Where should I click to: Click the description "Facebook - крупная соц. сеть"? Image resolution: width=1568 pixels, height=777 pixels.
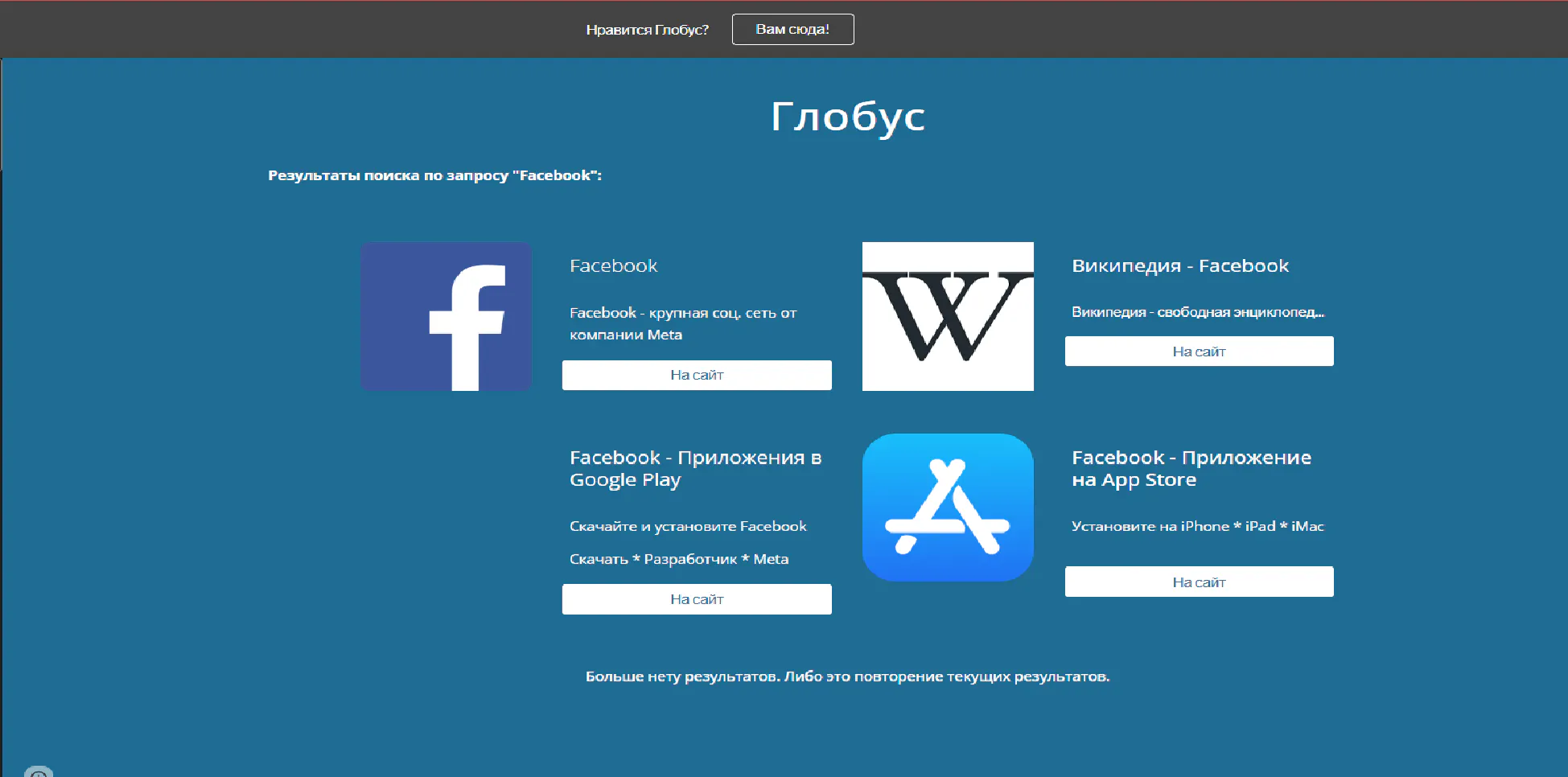[683, 323]
